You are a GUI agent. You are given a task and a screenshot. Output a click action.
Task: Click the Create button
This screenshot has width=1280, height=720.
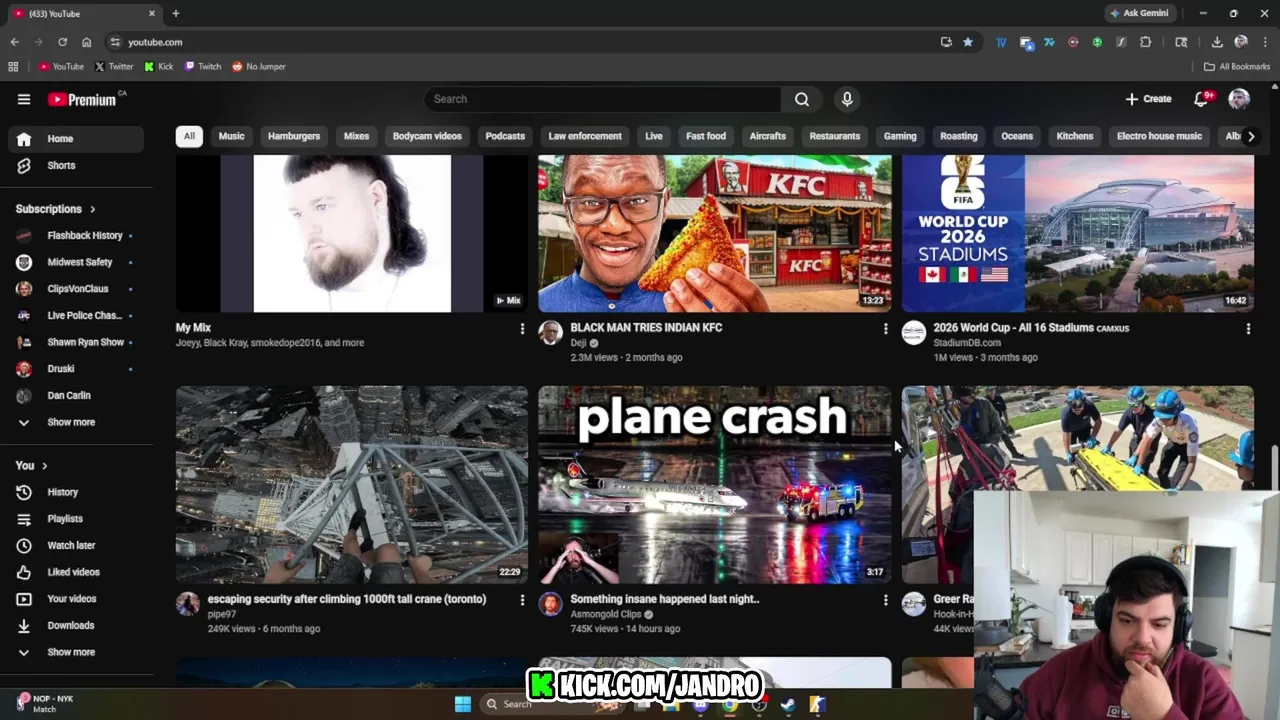pyautogui.click(x=1148, y=99)
